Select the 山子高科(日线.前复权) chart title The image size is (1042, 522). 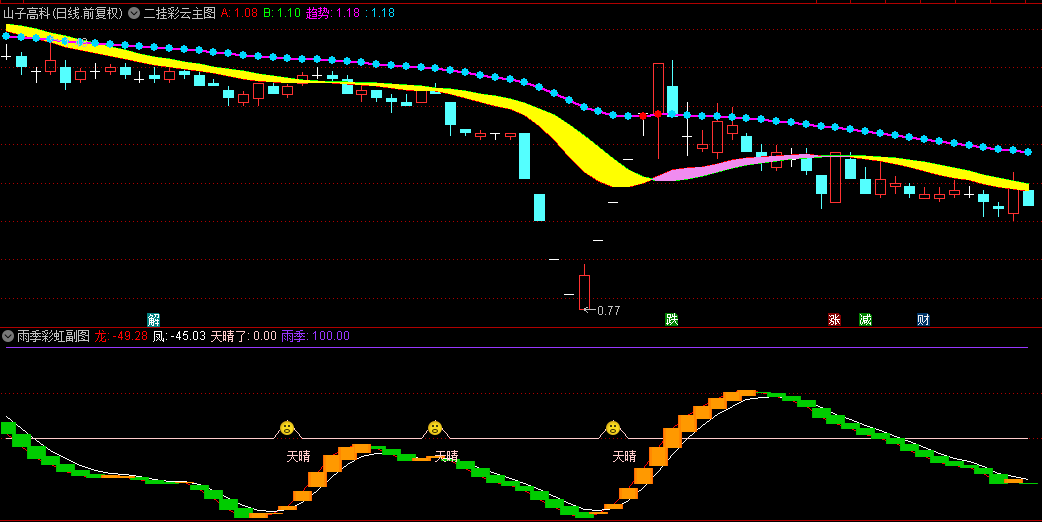point(63,13)
